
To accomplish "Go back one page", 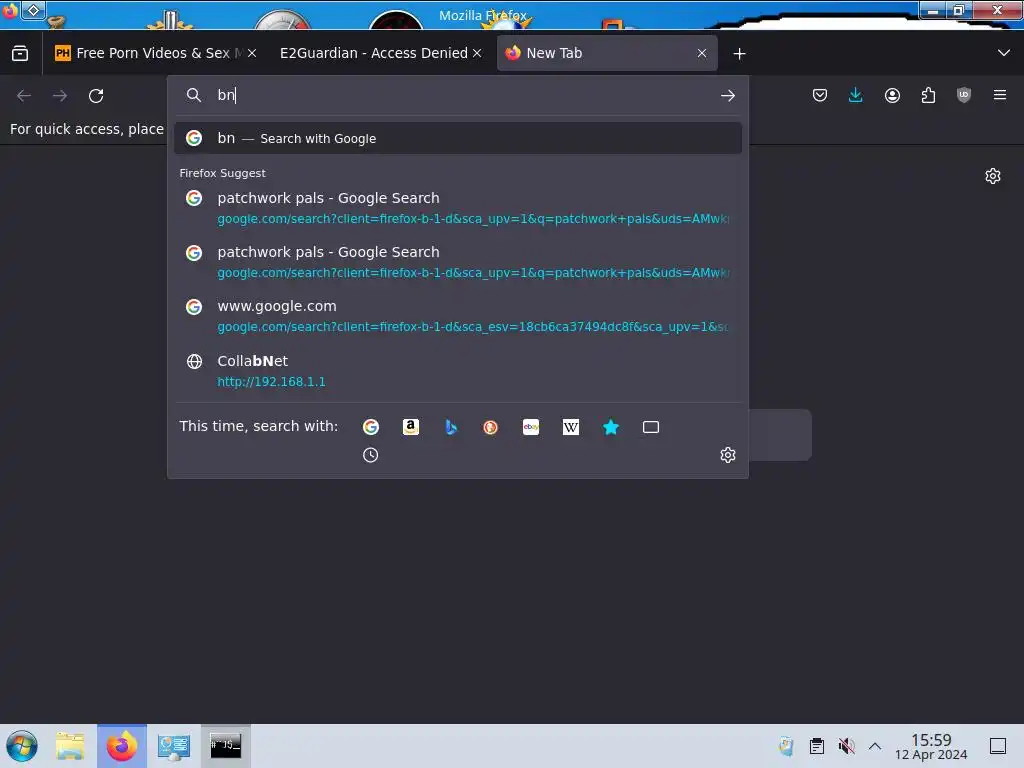I will (24, 95).
